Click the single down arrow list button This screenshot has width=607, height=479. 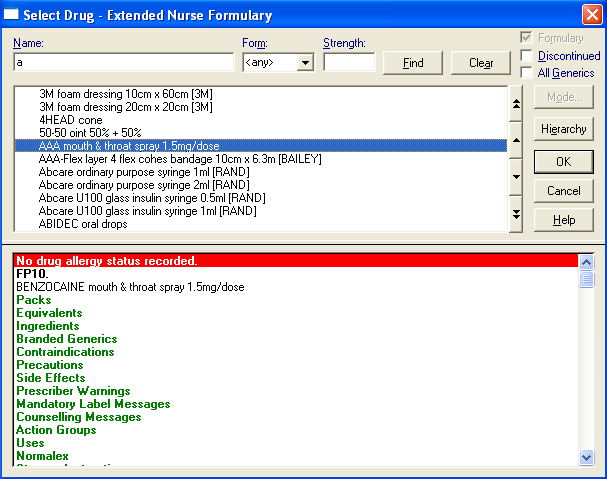(x=516, y=177)
